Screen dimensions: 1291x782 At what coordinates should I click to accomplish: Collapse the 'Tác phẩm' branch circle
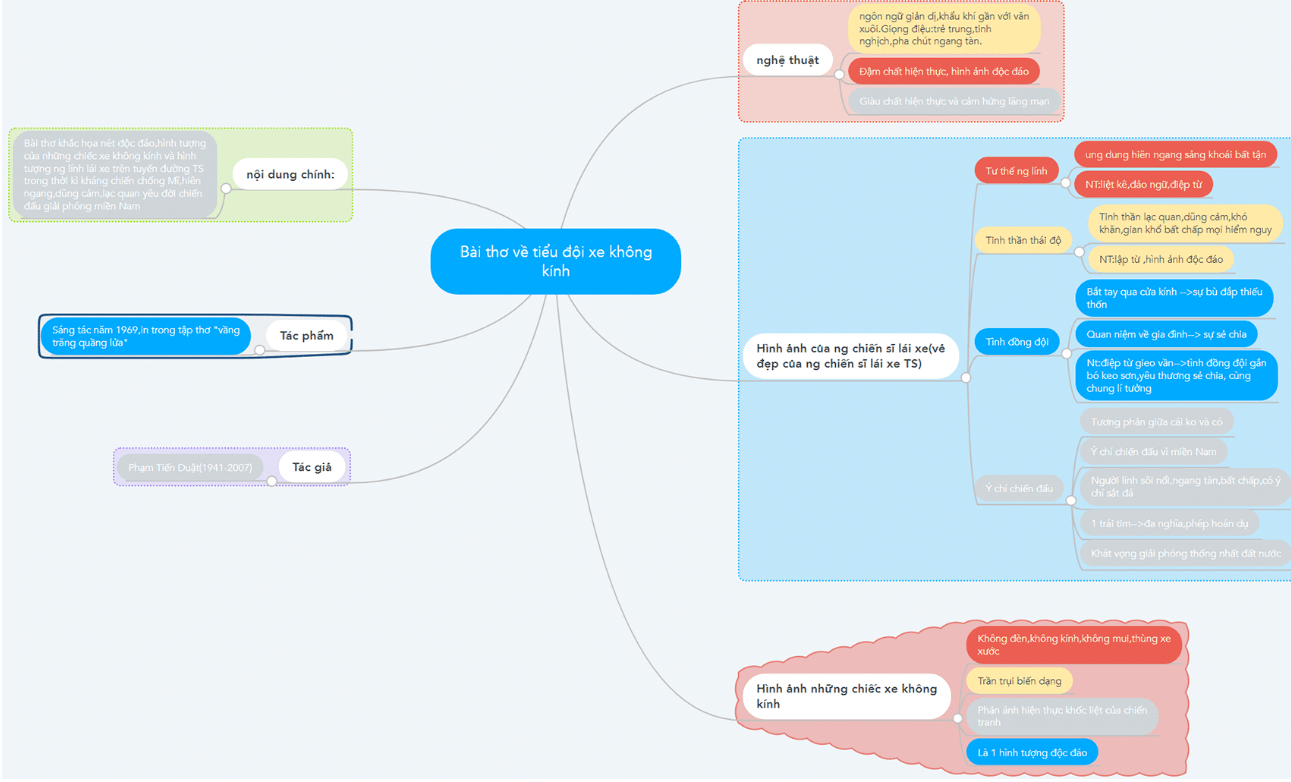click(x=260, y=350)
